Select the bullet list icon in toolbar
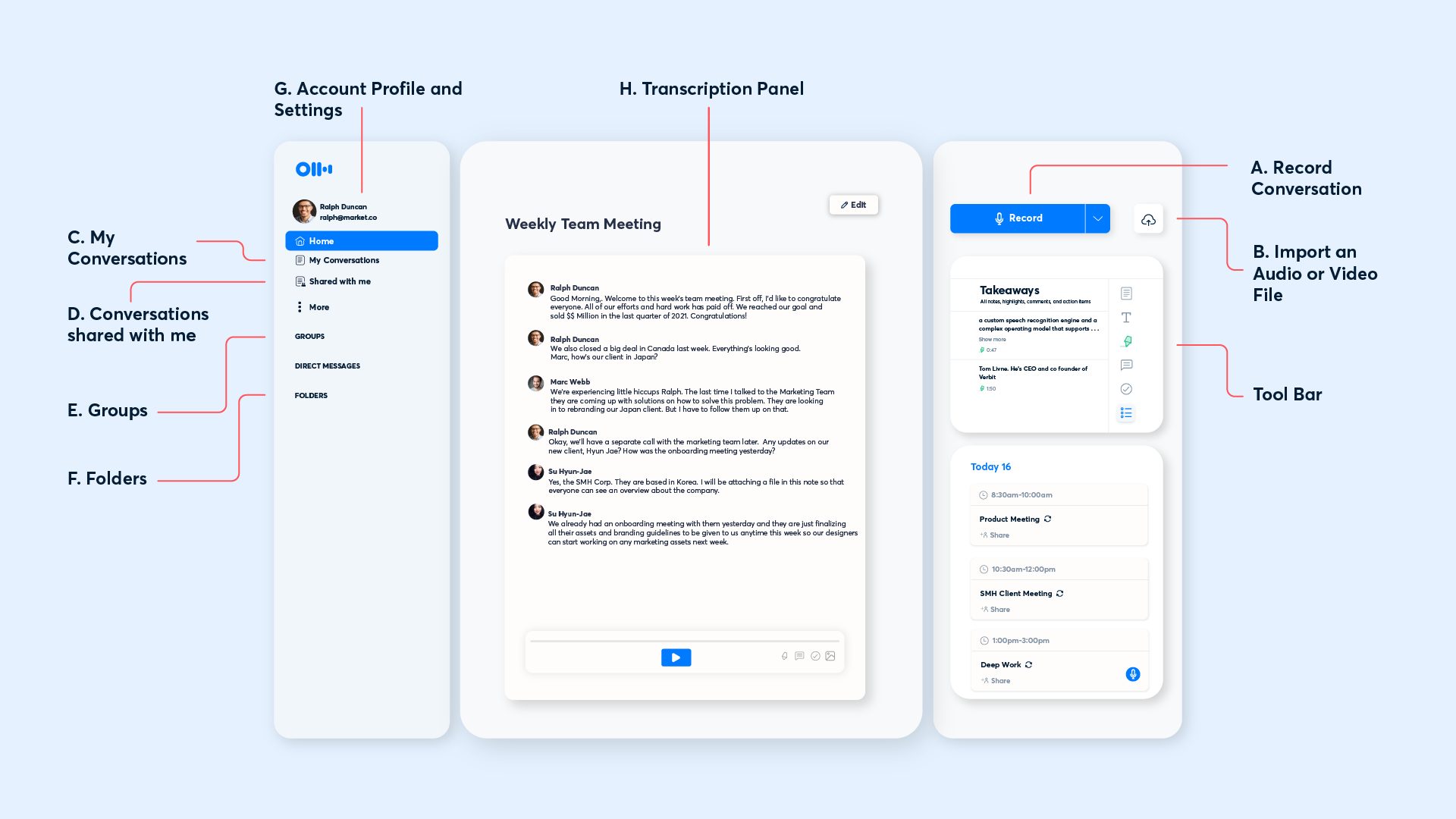 (x=1126, y=412)
